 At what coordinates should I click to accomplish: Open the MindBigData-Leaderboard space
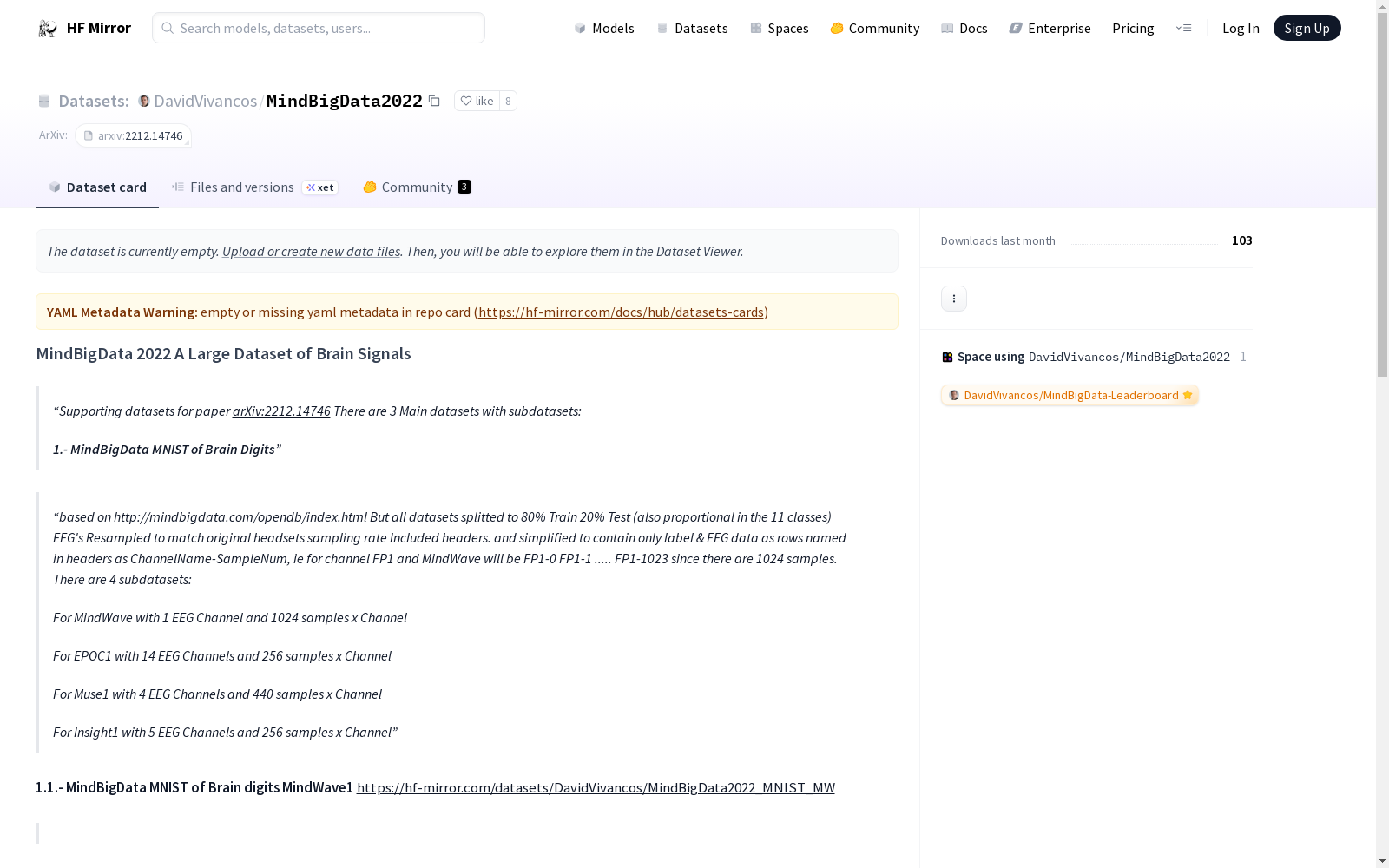pos(1070,395)
